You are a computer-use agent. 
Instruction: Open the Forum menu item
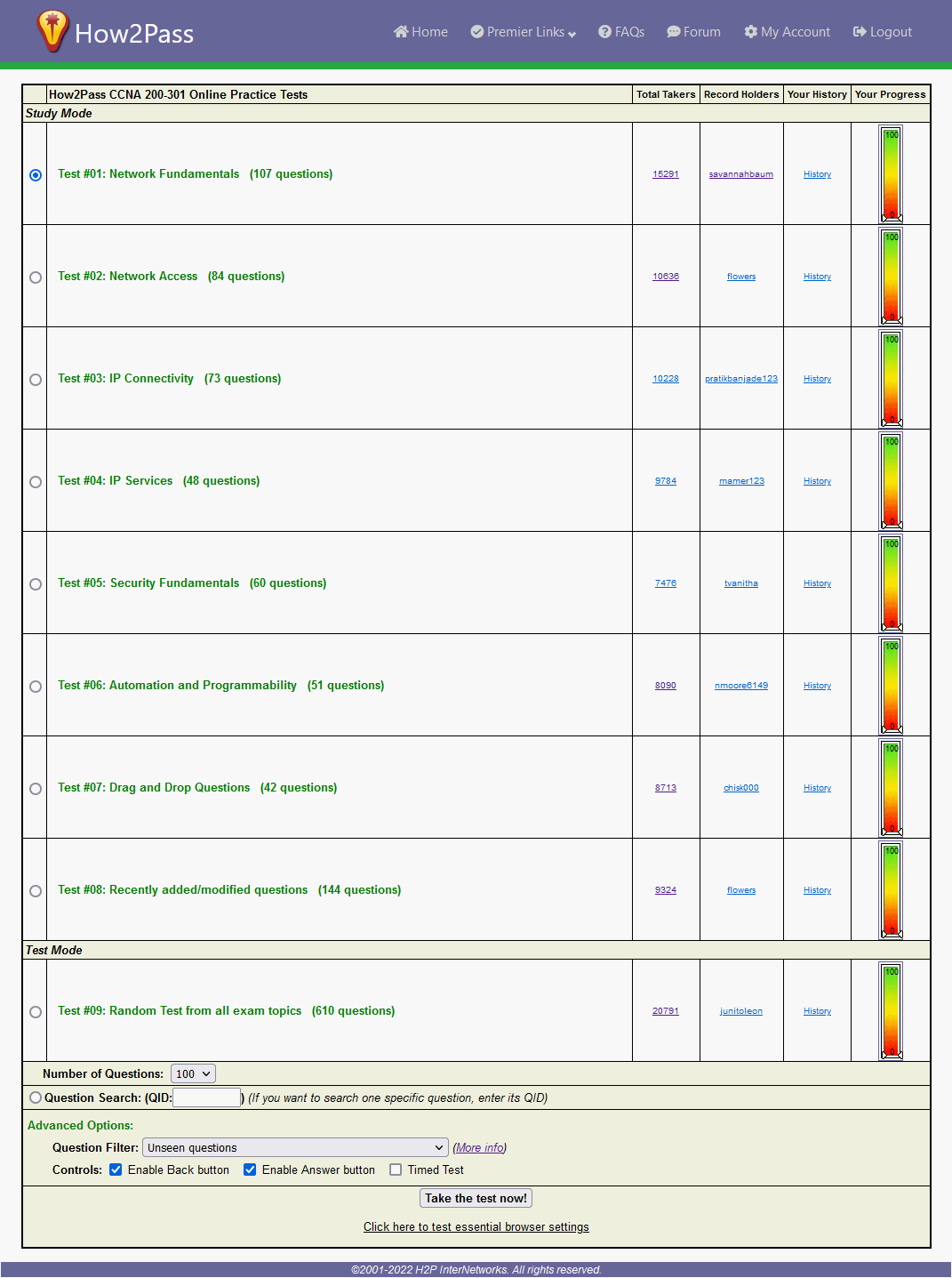pos(693,32)
